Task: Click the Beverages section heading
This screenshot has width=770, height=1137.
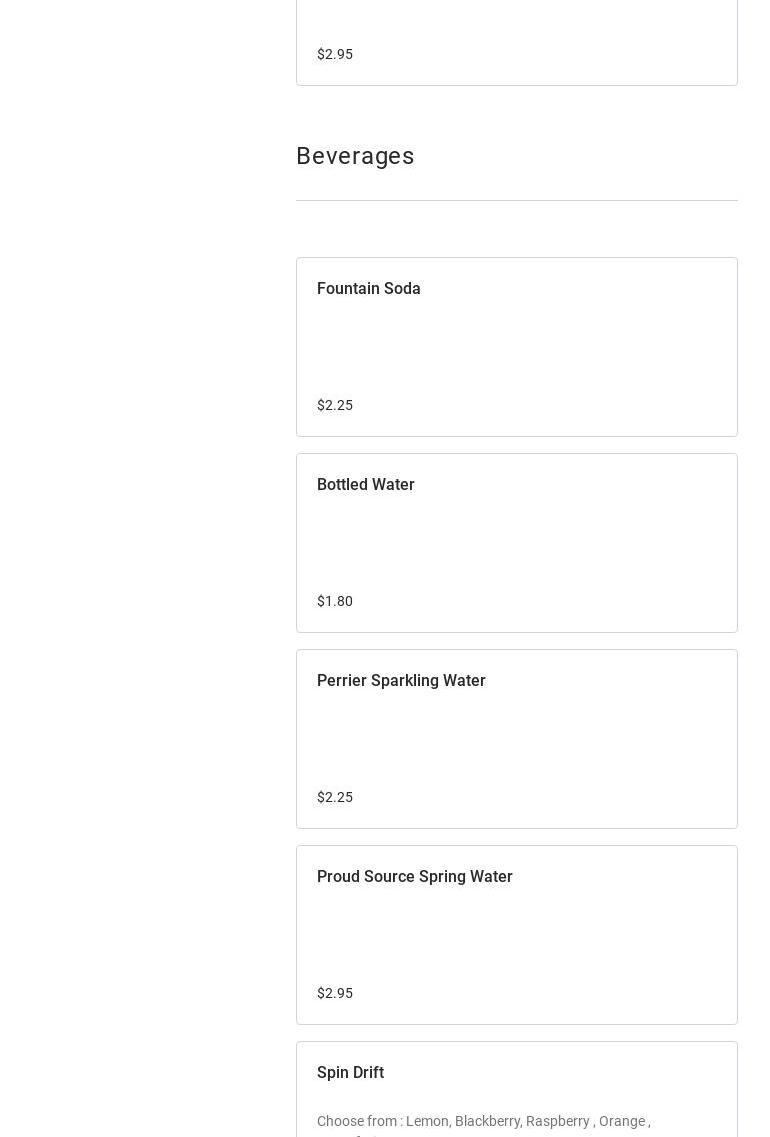Action: coord(355,156)
